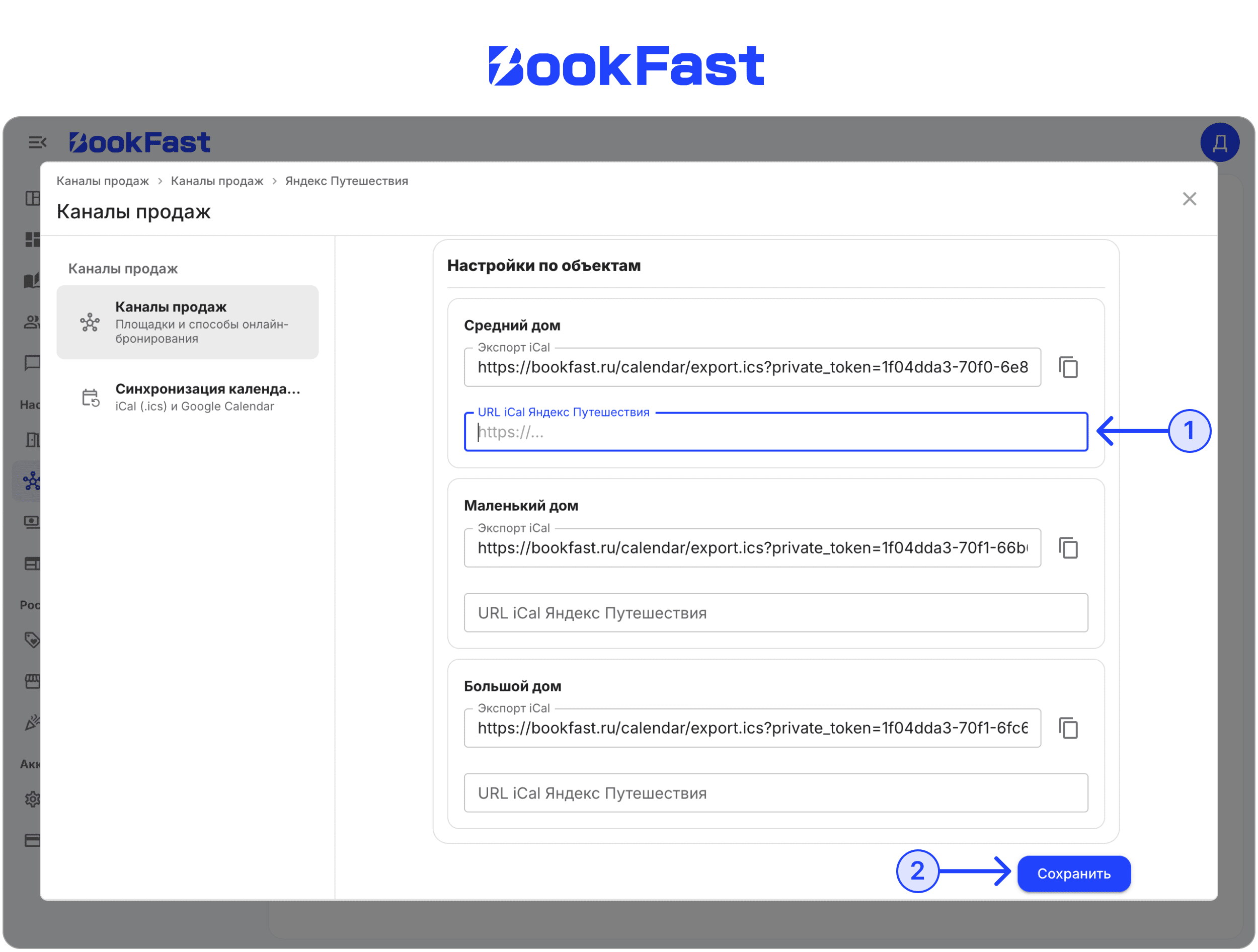Copy the Большой дом iCal export link
The image size is (1258, 952).
[x=1068, y=729]
